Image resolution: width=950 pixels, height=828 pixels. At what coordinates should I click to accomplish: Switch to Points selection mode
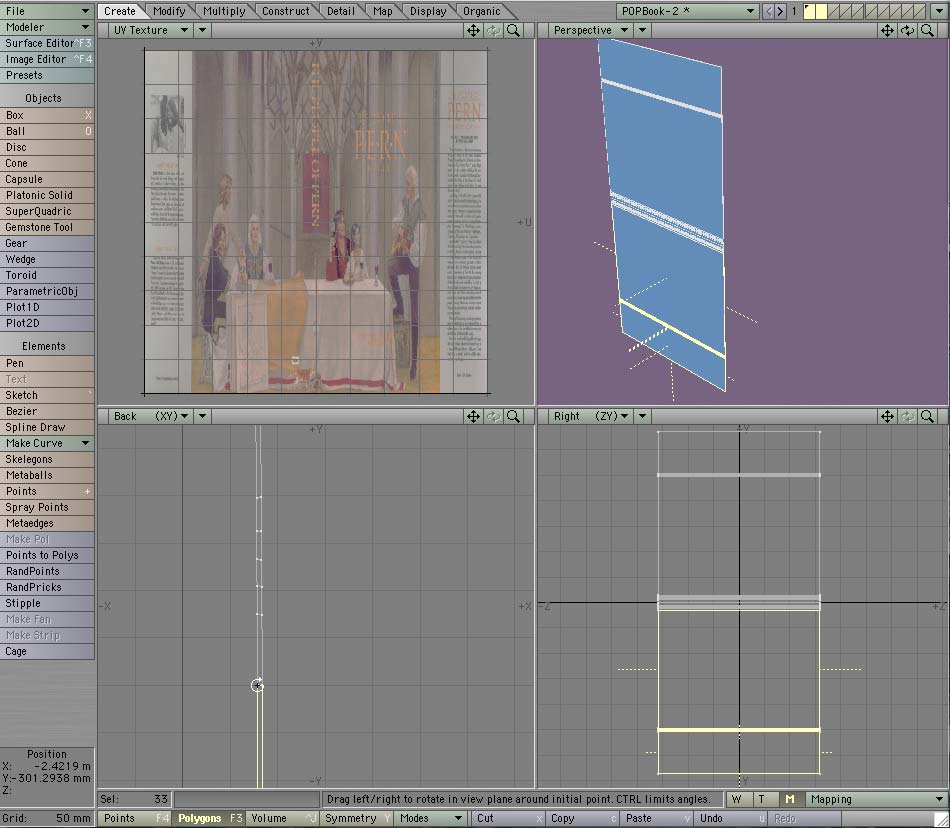pos(135,818)
